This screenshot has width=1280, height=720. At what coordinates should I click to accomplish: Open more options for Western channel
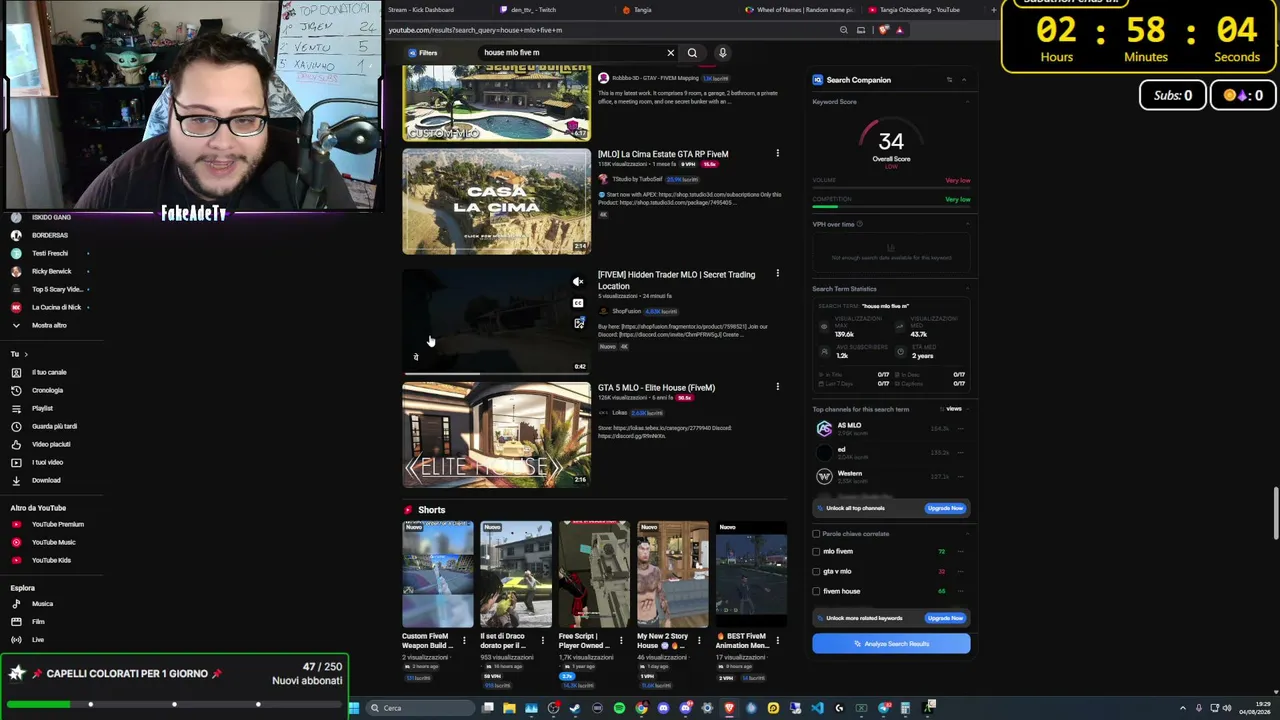click(x=961, y=477)
